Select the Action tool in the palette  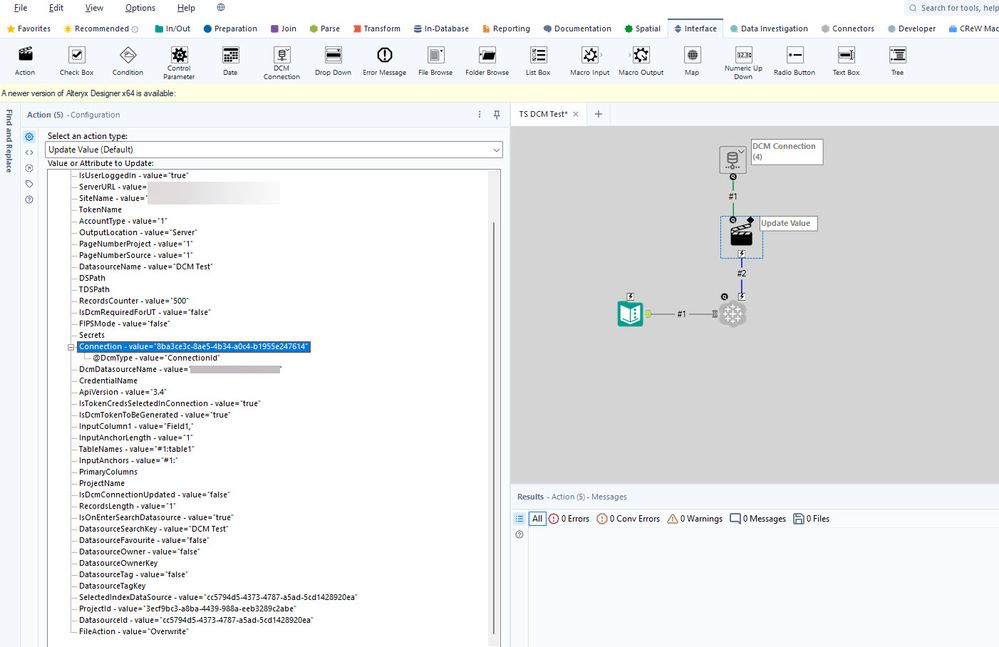click(x=25, y=60)
